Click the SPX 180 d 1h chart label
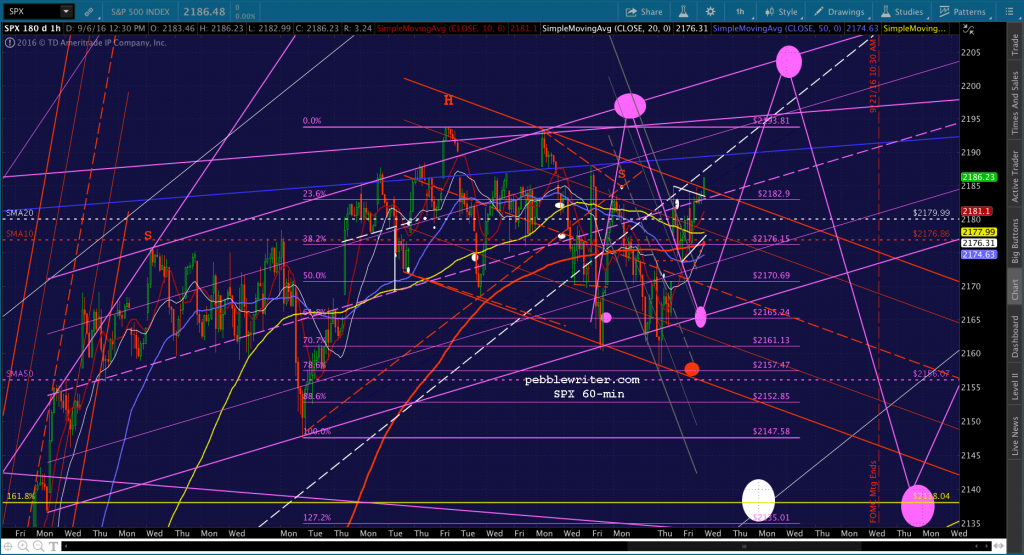1024x555 pixels. (32, 29)
